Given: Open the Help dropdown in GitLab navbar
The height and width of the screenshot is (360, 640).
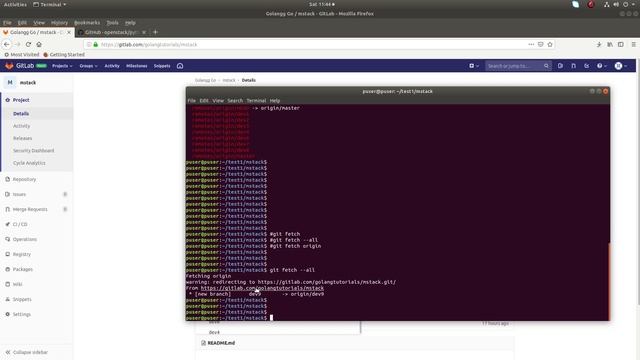Looking at the screenshot, I should [601, 66].
